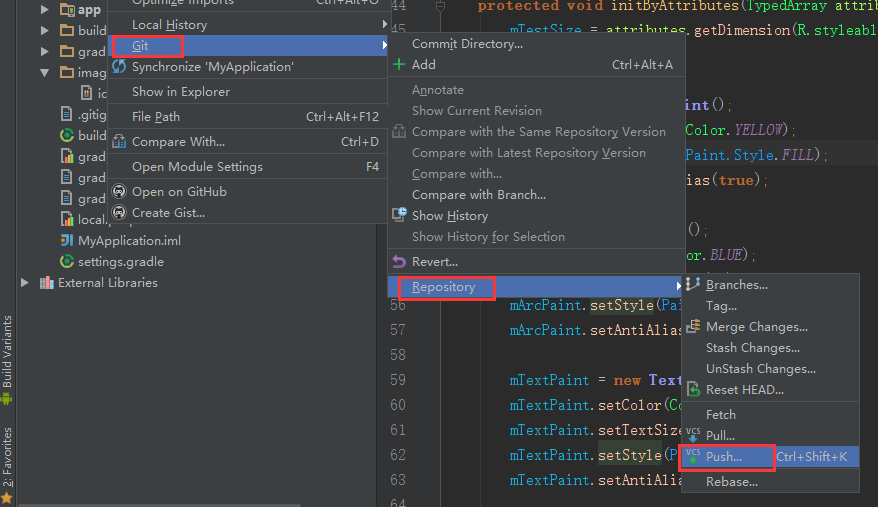878x507 pixels.
Task: Choose File Path menu entry
Action: pos(248,117)
